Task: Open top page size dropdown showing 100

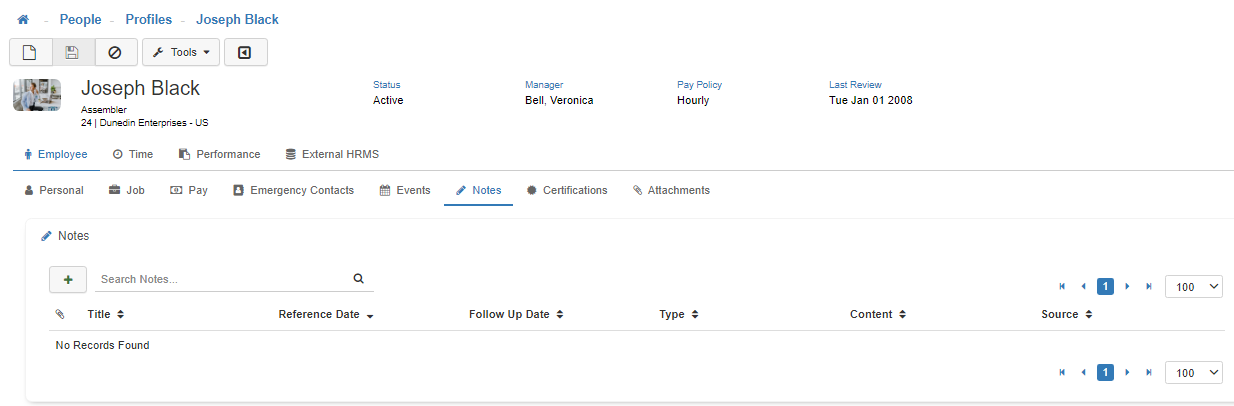Action: (x=1194, y=287)
